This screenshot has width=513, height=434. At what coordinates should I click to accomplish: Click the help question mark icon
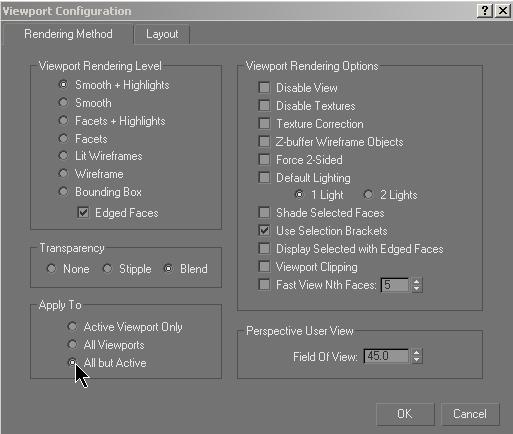pos(485,11)
